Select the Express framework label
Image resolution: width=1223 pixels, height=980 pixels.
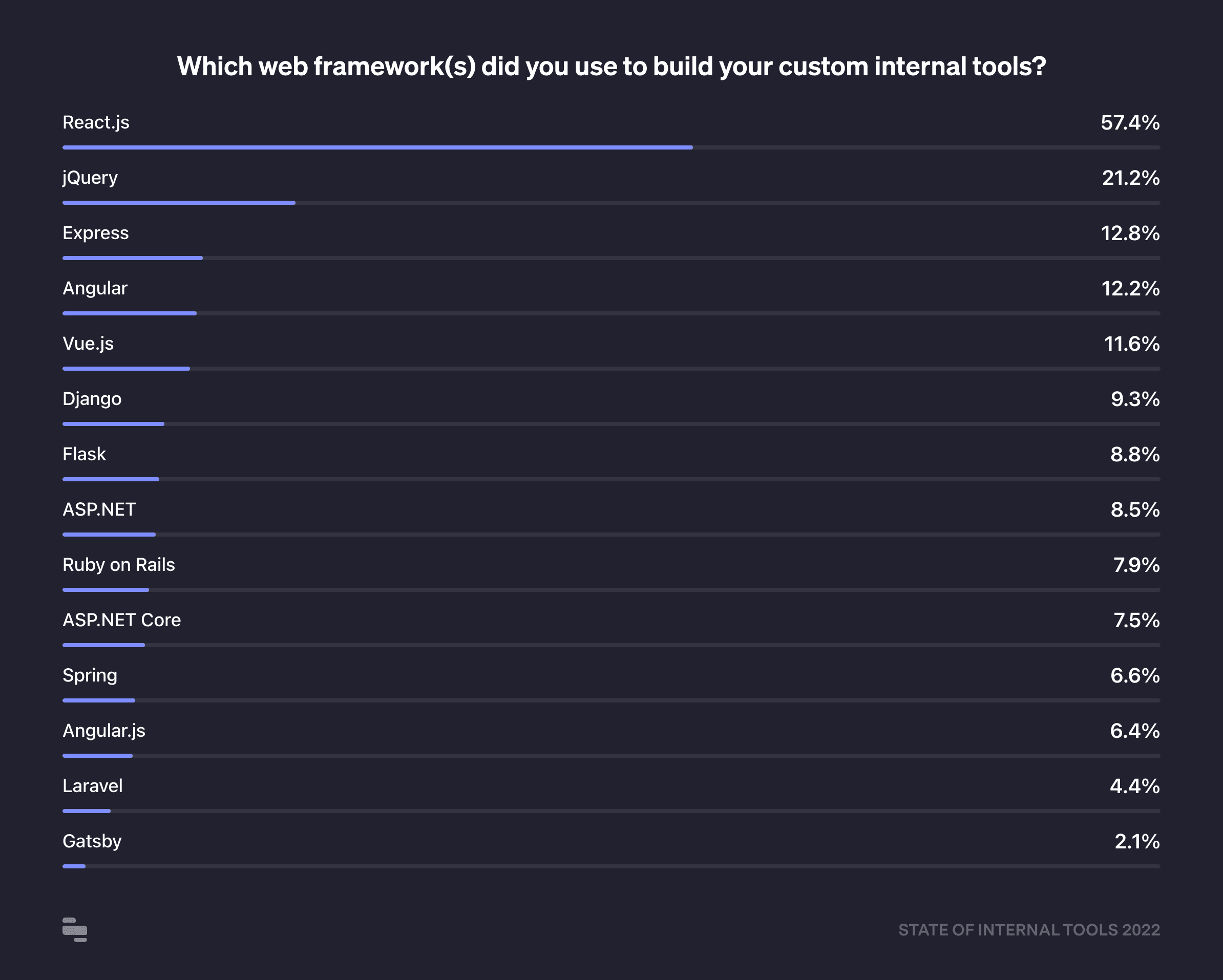(x=95, y=233)
